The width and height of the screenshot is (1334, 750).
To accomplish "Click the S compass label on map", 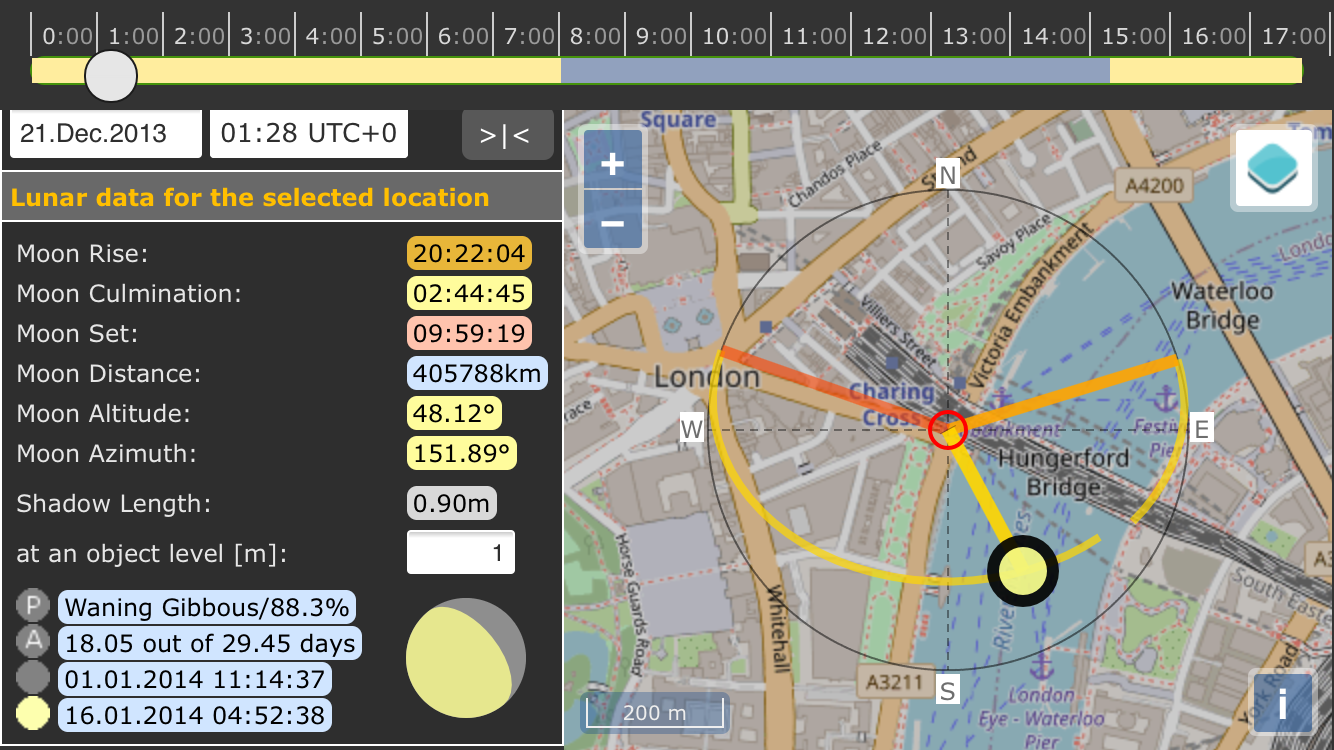I will coord(947,688).
